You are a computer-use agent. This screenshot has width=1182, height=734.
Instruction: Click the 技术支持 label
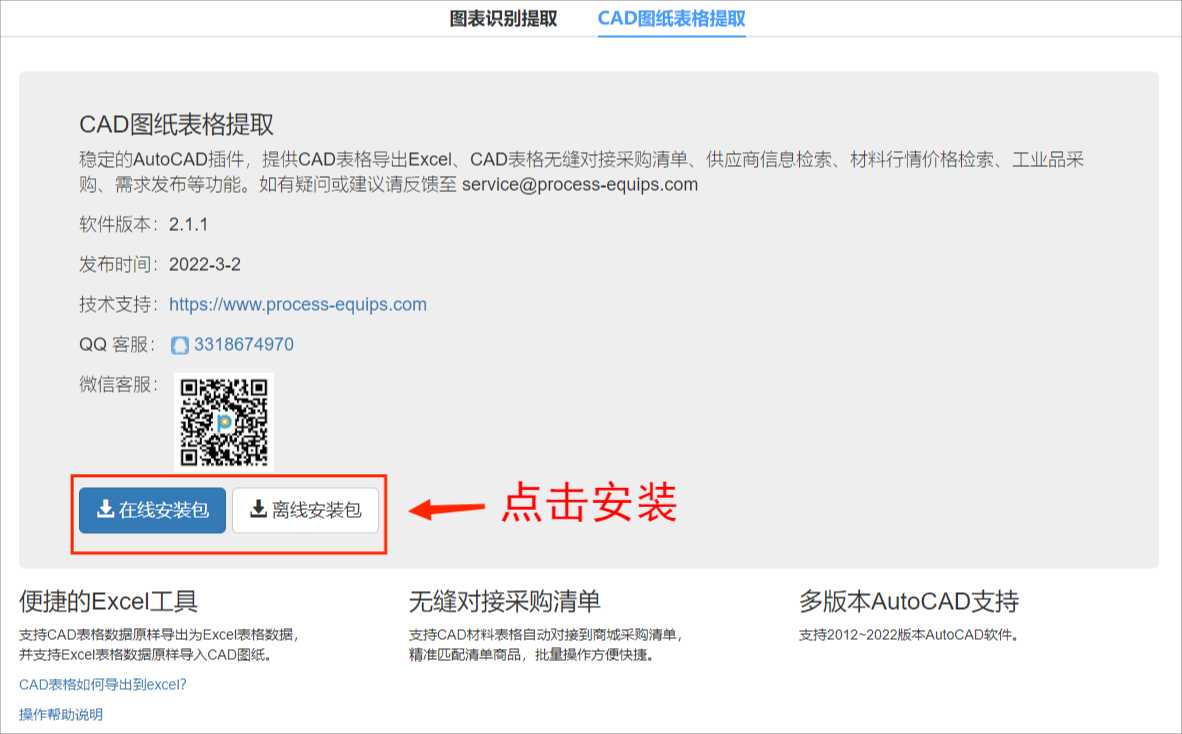click(119, 304)
